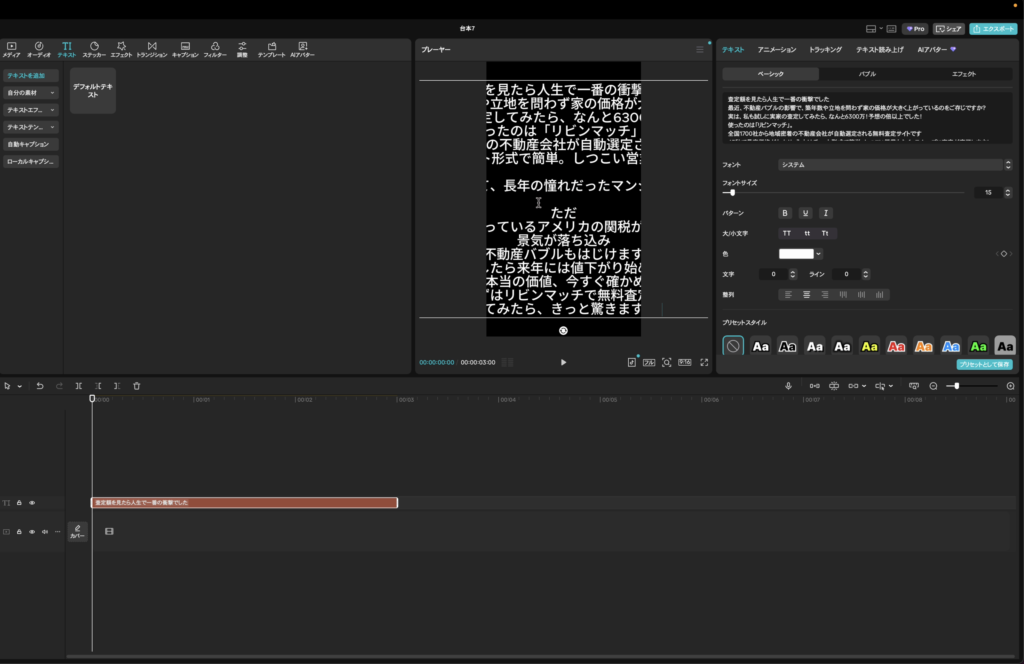The height and width of the screenshot is (664, 1024).
Task: Click the split clip icon
Action: (78, 386)
